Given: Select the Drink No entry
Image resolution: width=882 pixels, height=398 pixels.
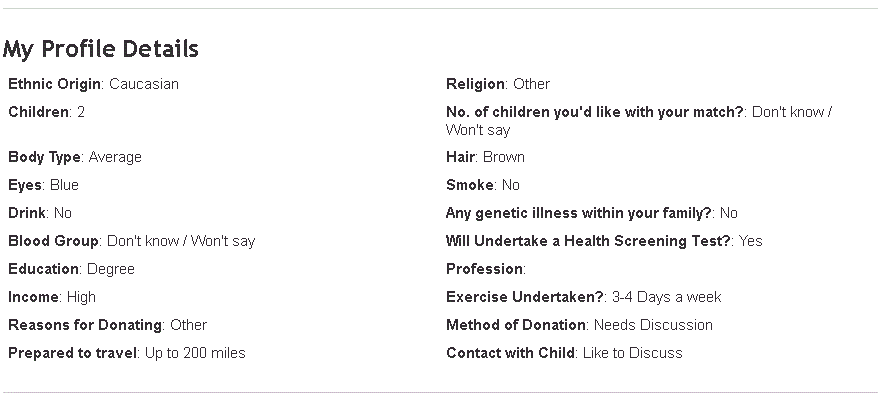Looking at the screenshot, I should tap(40, 214).
